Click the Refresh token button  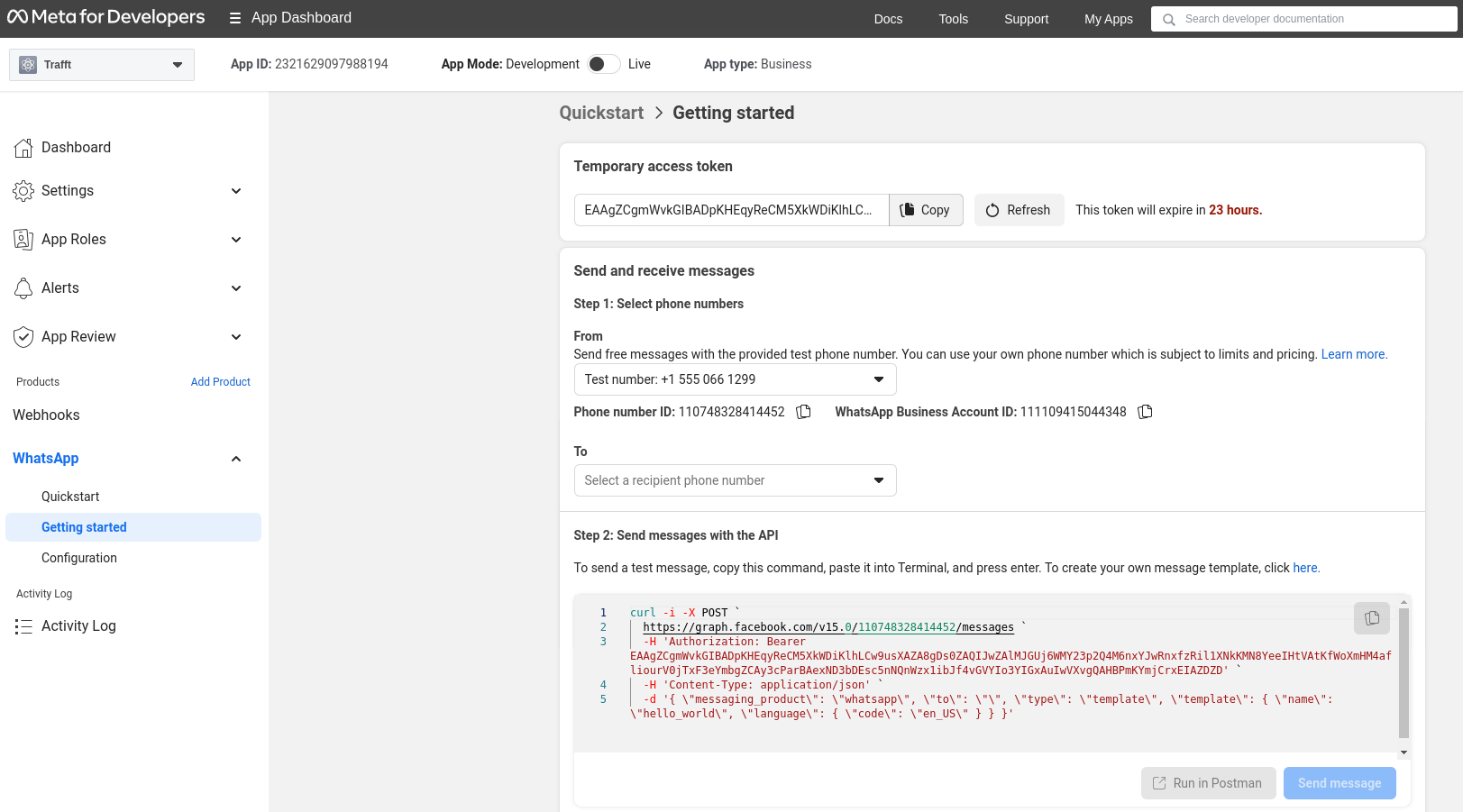[1019, 210]
